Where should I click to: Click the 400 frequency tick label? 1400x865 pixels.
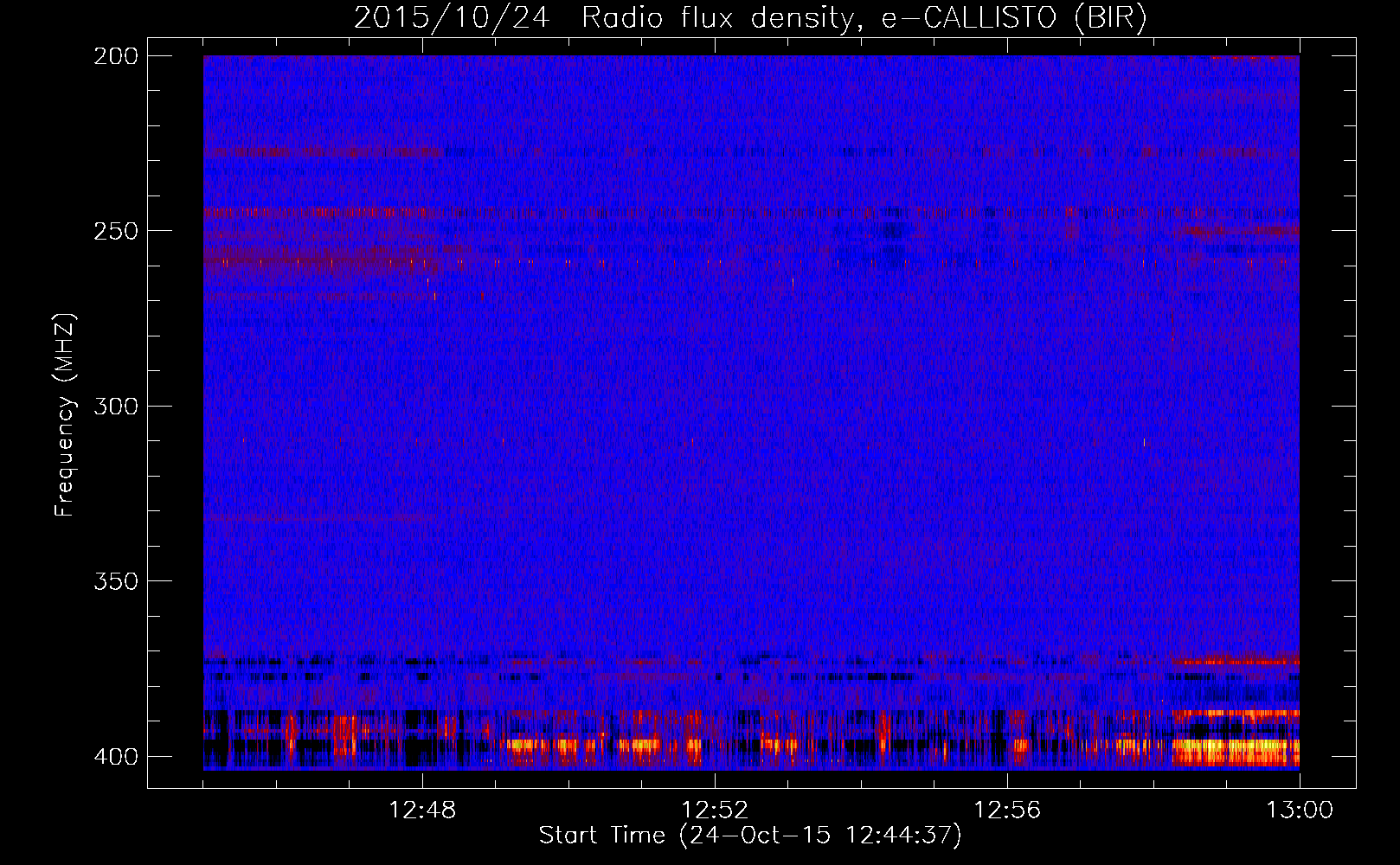(115, 757)
